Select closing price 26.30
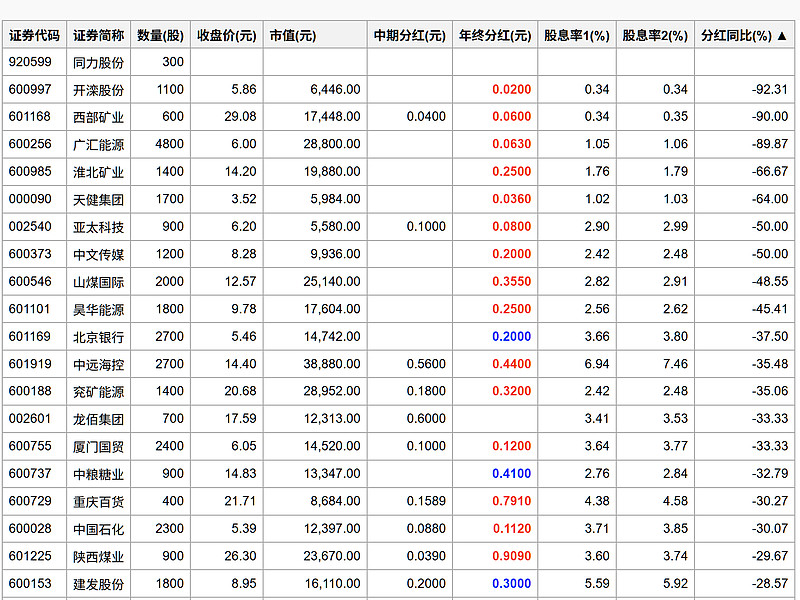800x600 pixels. click(240, 556)
